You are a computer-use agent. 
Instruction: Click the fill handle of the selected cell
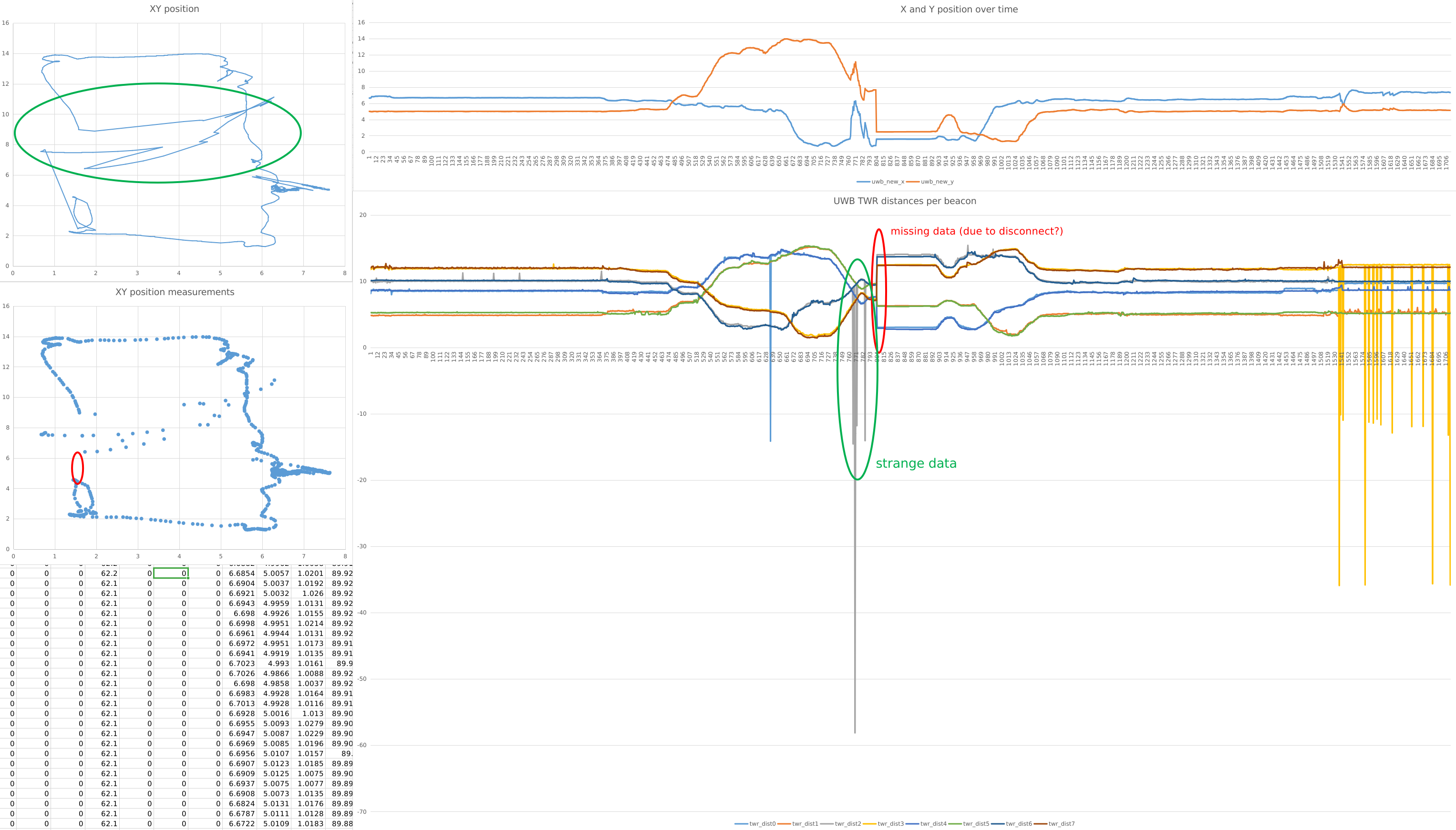click(x=187, y=578)
